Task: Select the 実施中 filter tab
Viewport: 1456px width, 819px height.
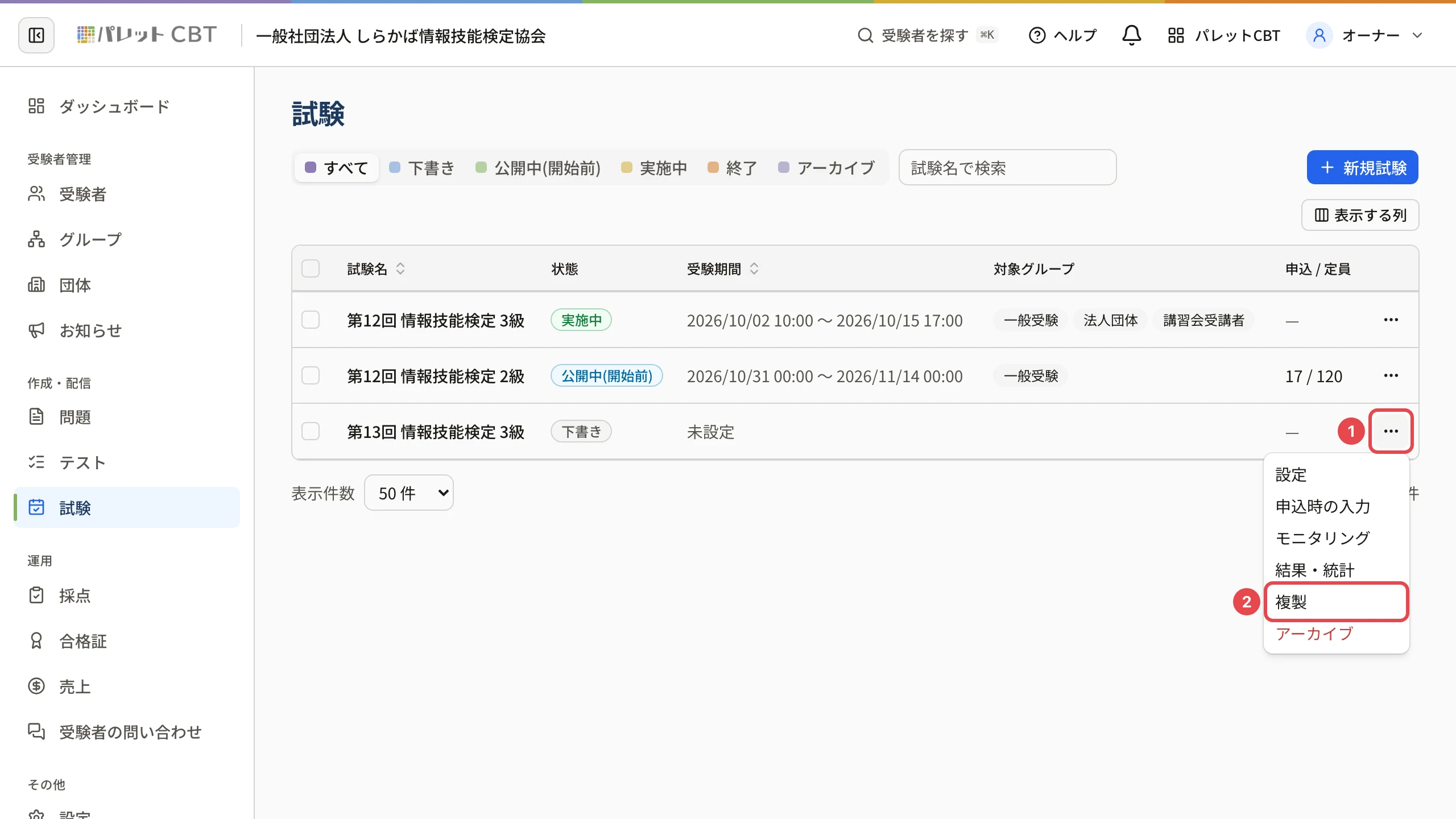Action: [654, 168]
